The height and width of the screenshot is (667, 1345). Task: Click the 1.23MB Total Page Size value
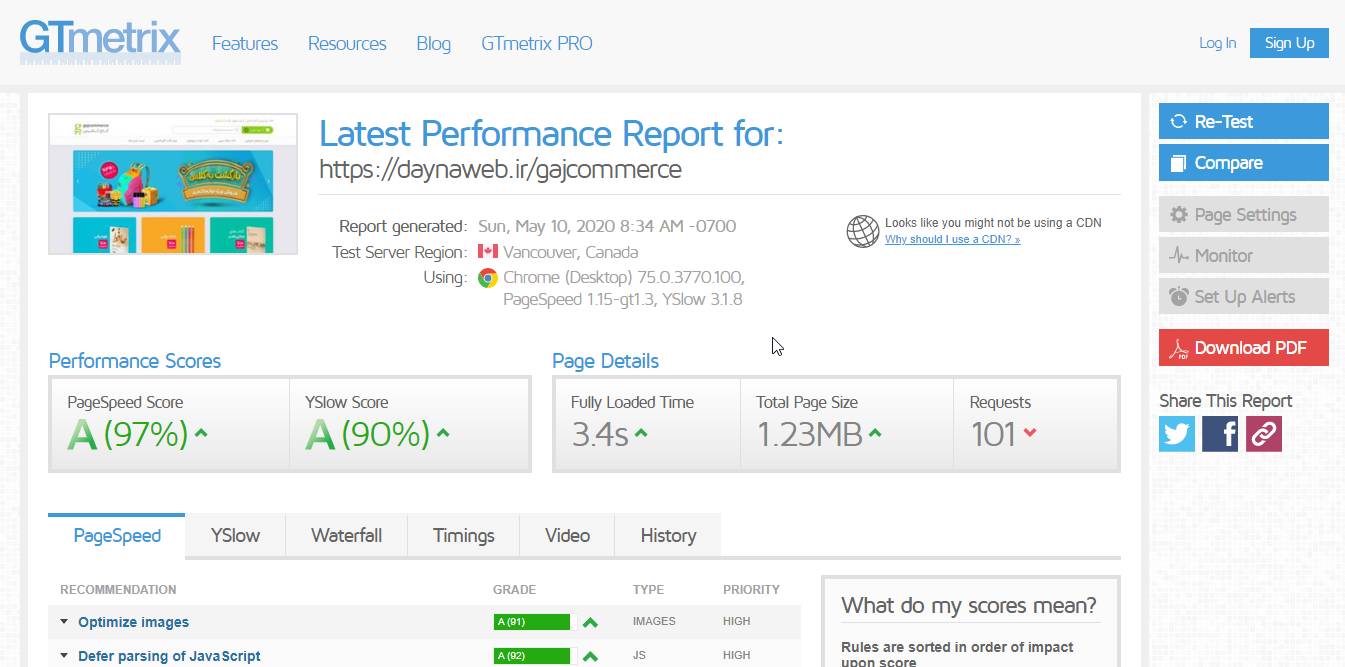click(x=809, y=434)
